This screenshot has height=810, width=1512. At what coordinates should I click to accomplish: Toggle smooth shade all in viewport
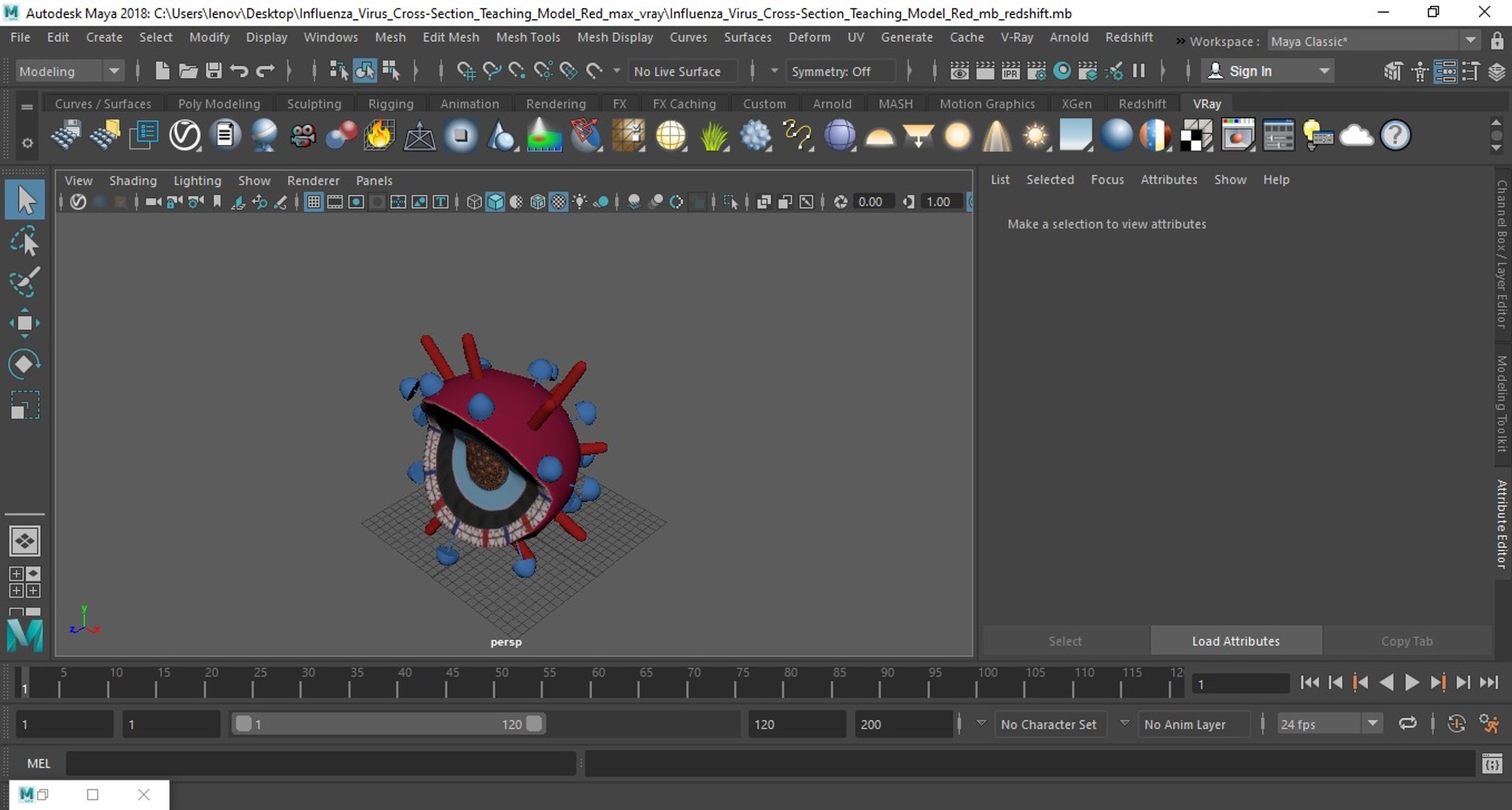pyautogui.click(x=495, y=202)
